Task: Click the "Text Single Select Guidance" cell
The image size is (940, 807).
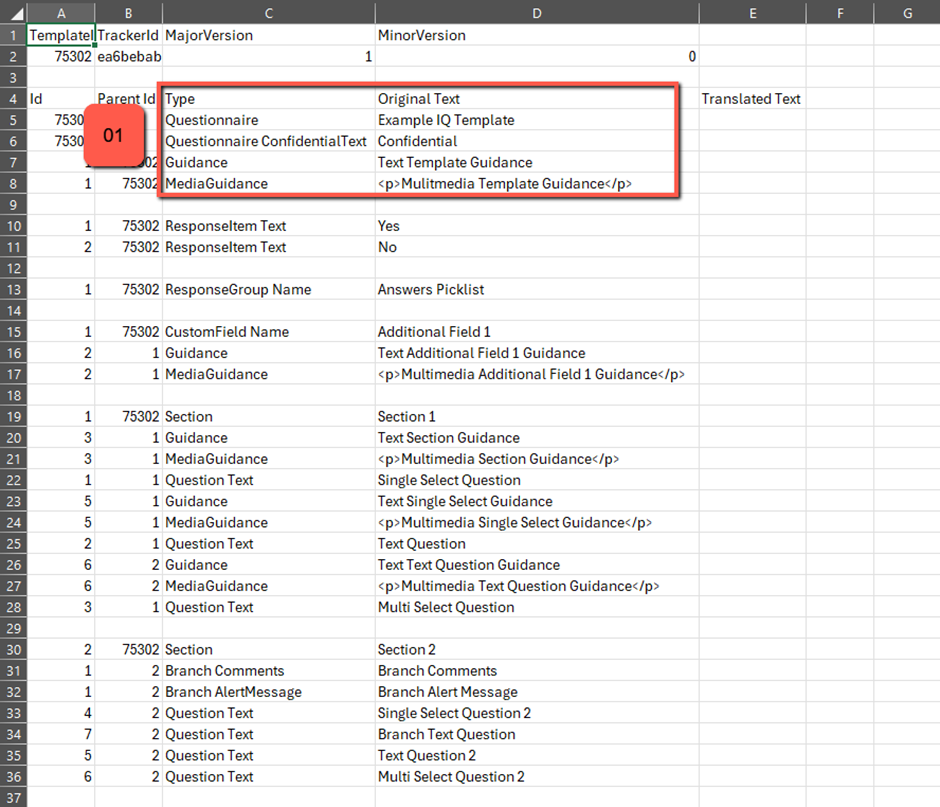Action: tap(465, 501)
